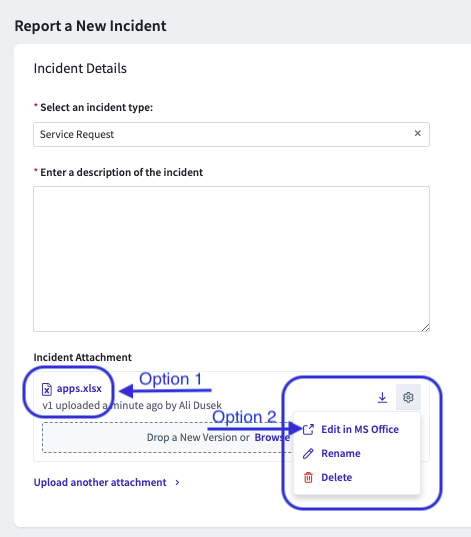Click the red trash icon next to Delete
Viewport: 471px width, 537px height.
(x=308, y=477)
